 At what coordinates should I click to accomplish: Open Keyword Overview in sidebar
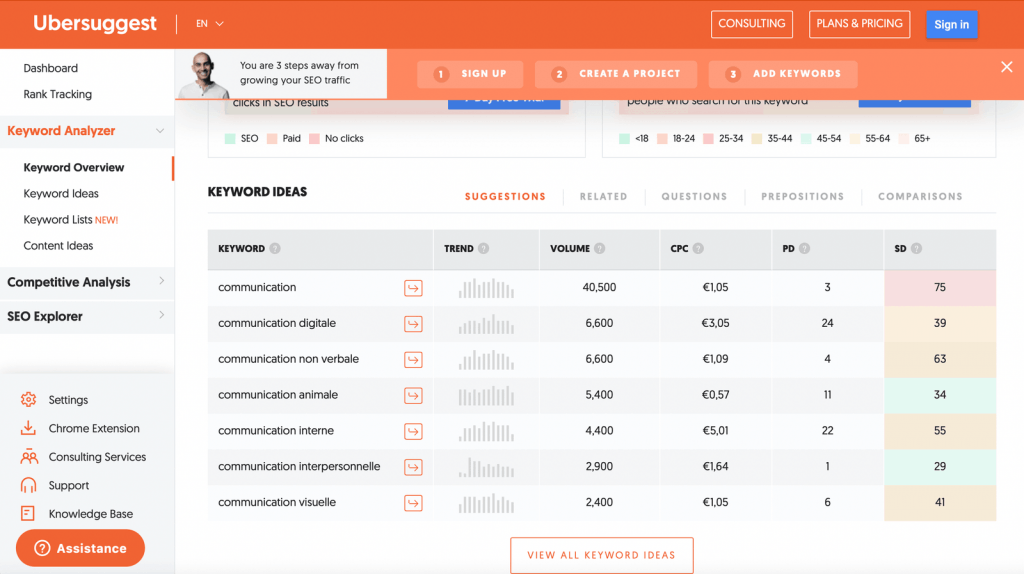[x=74, y=168]
